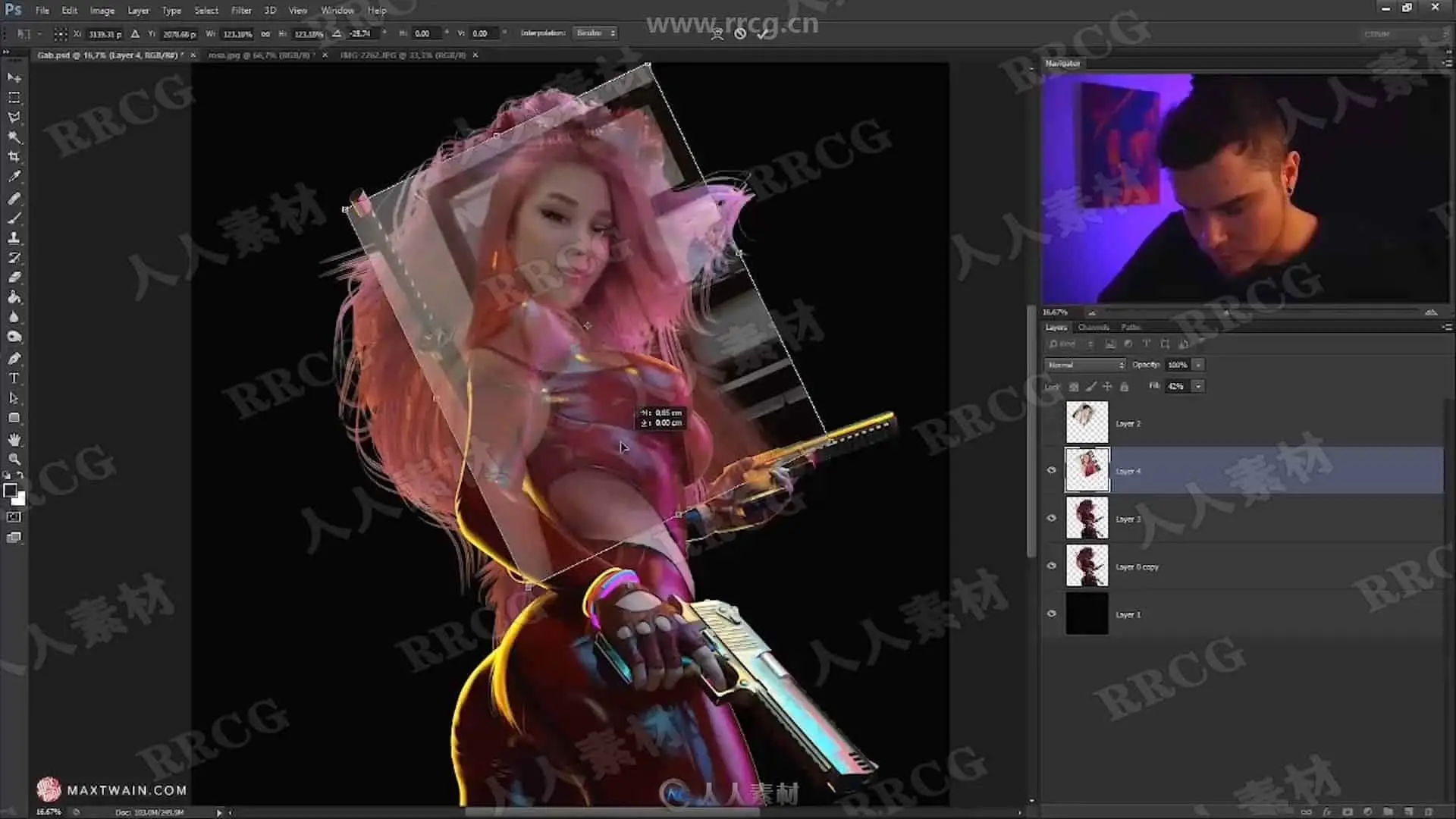
Task: Select the Brush tool
Action: (14, 218)
